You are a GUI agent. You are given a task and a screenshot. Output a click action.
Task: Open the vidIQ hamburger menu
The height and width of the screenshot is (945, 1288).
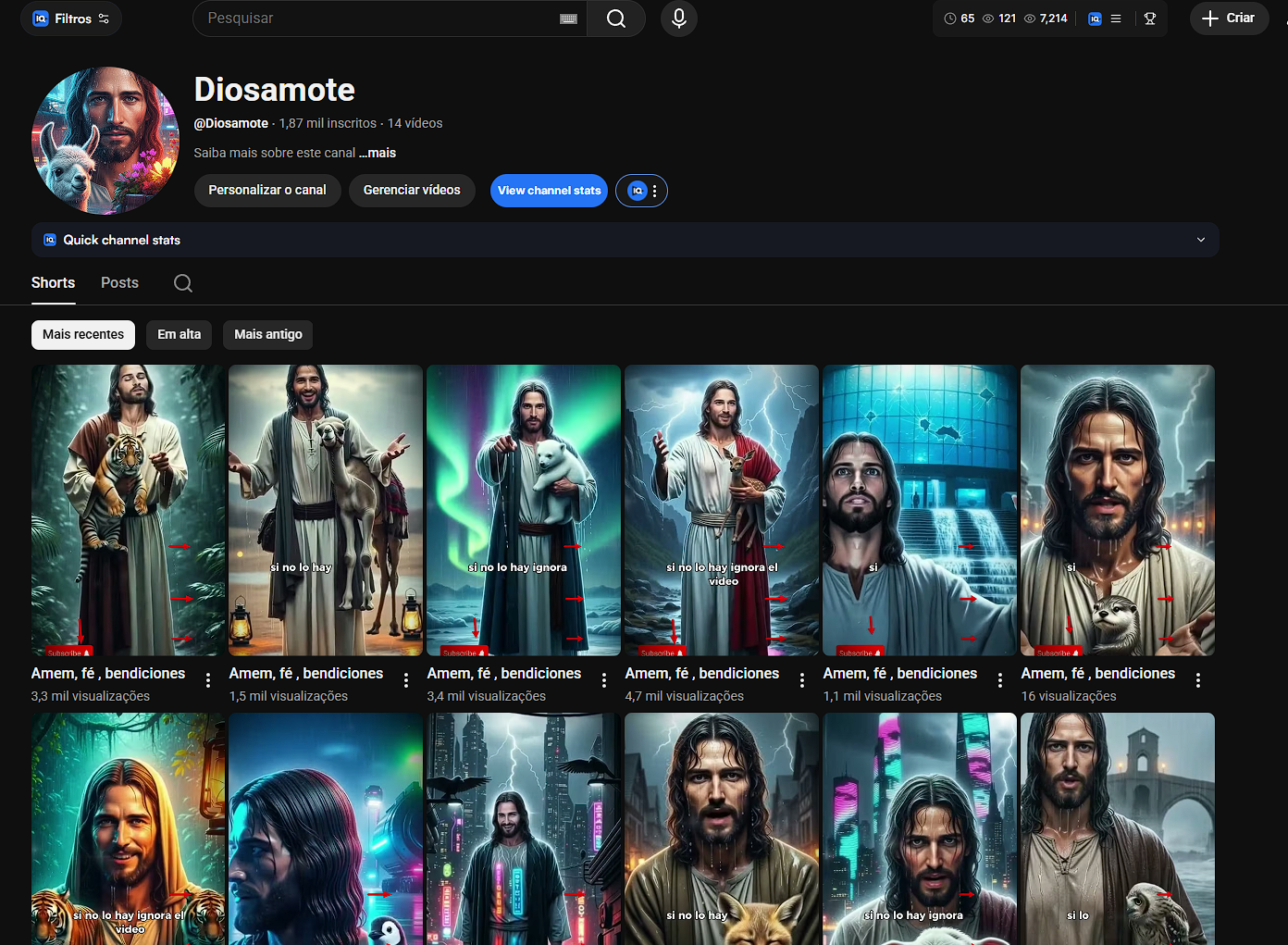click(1116, 19)
